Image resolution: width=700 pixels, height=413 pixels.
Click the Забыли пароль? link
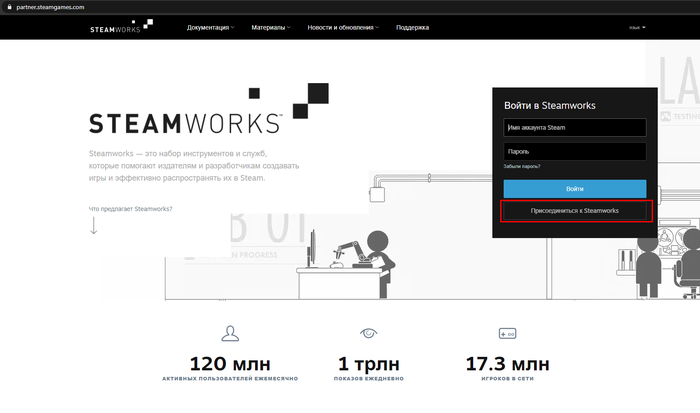tap(521, 167)
